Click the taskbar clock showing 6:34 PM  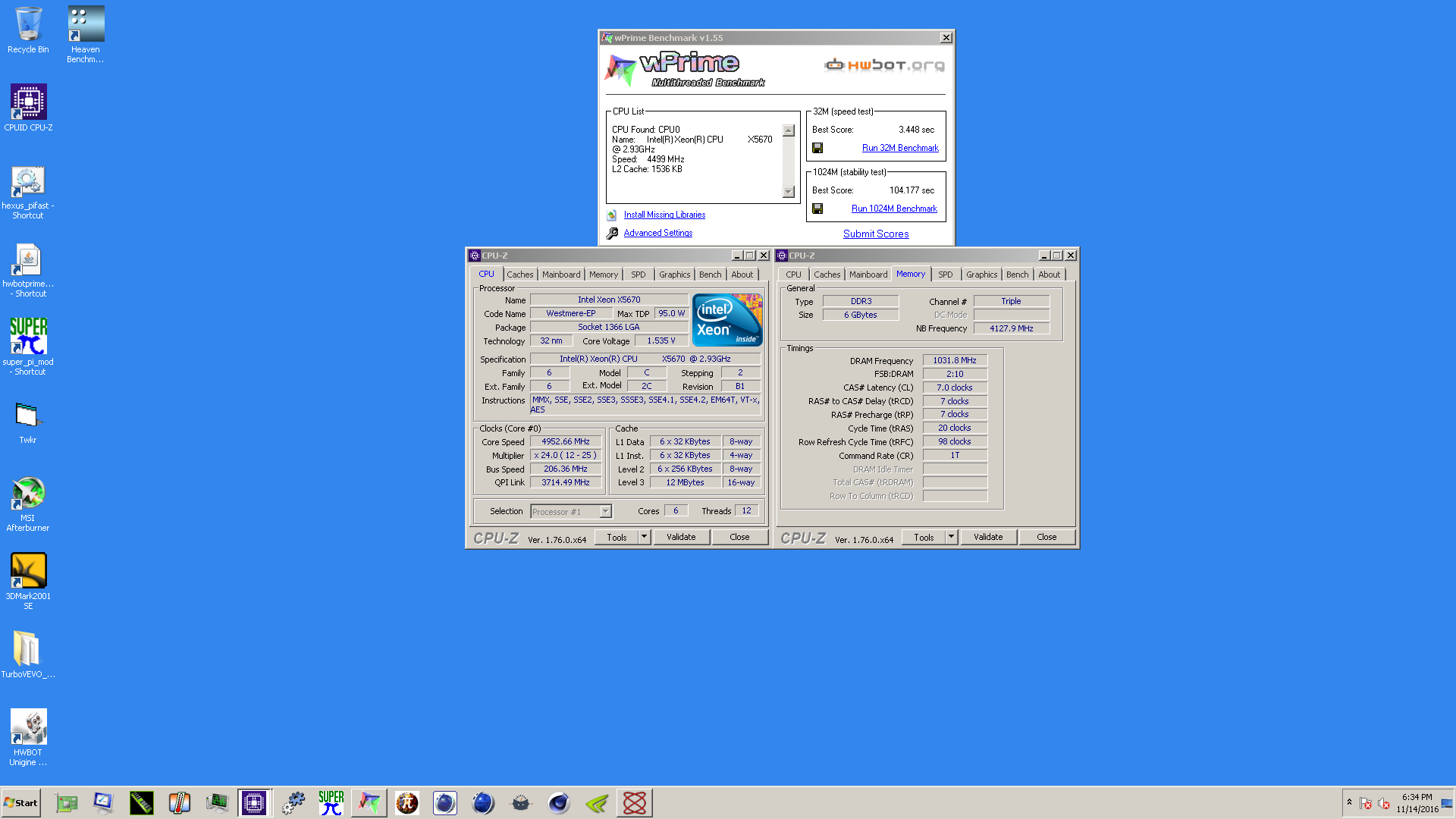coord(1417,803)
